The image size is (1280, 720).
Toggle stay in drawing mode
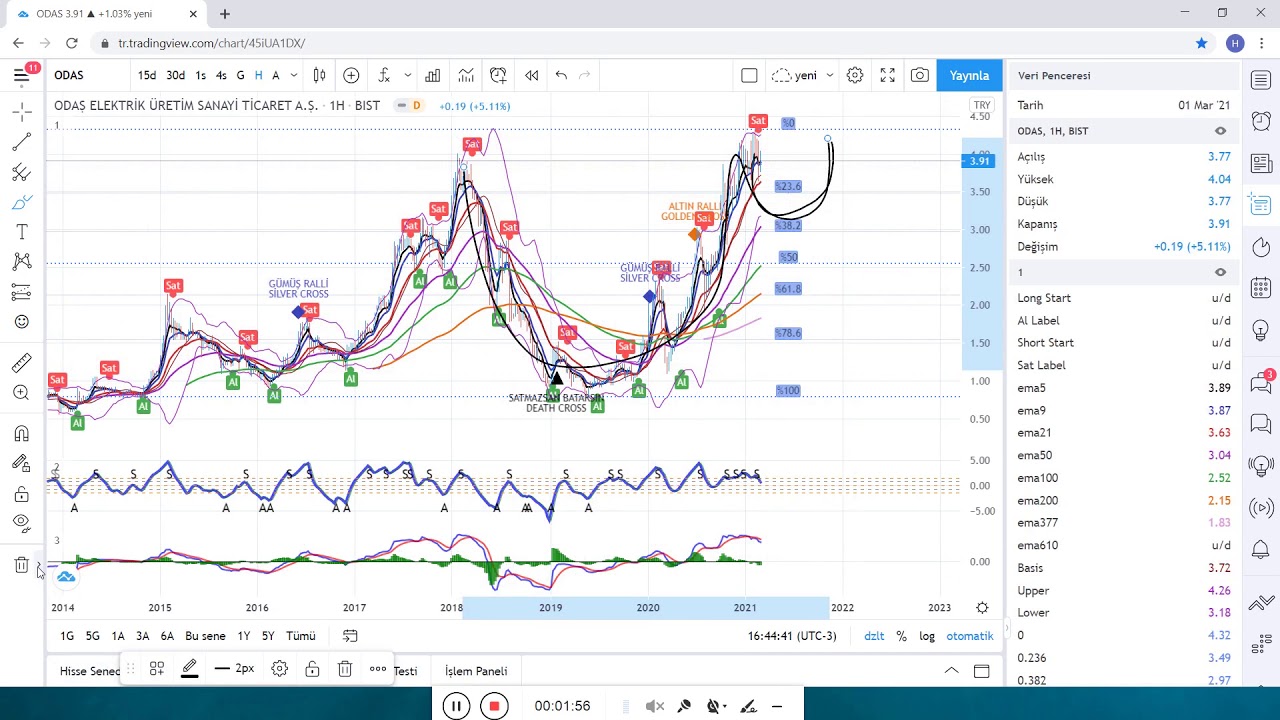coord(22,463)
